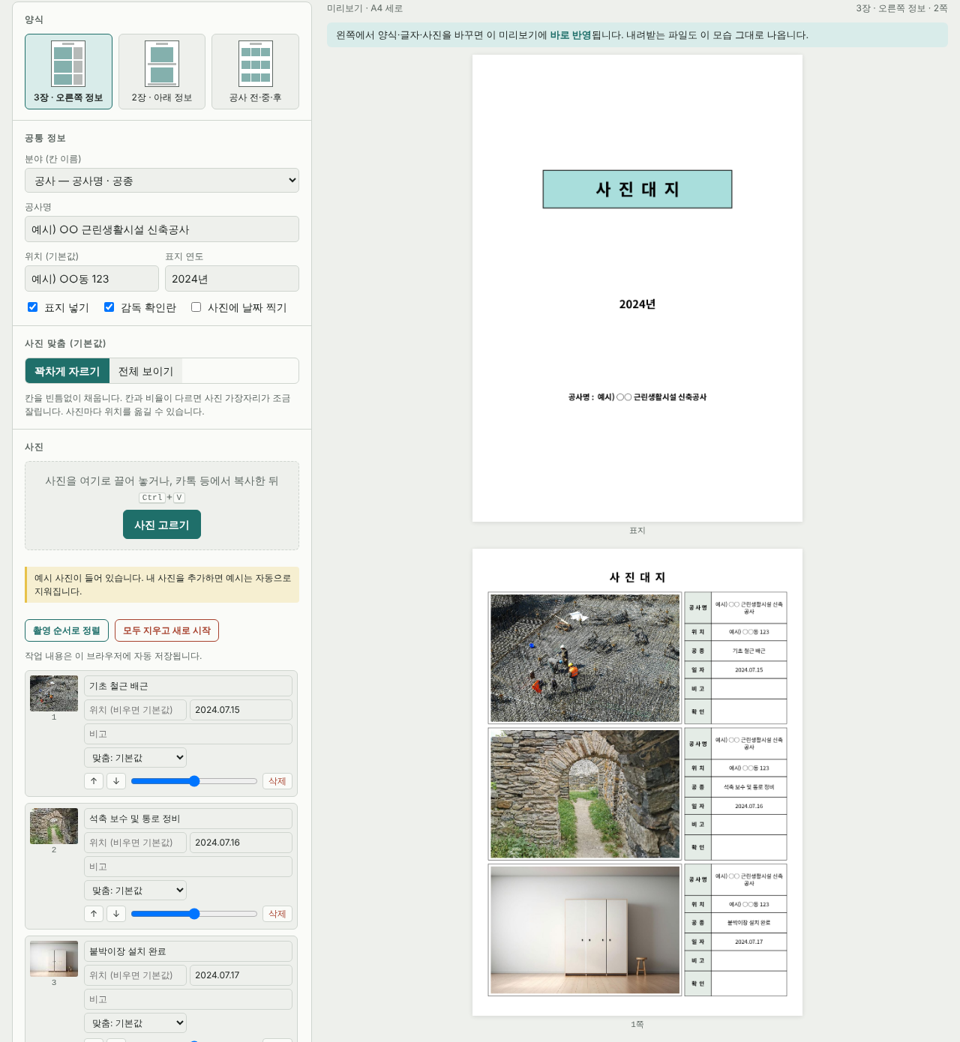Toggle the 표지 넣기 checkbox

33,307
